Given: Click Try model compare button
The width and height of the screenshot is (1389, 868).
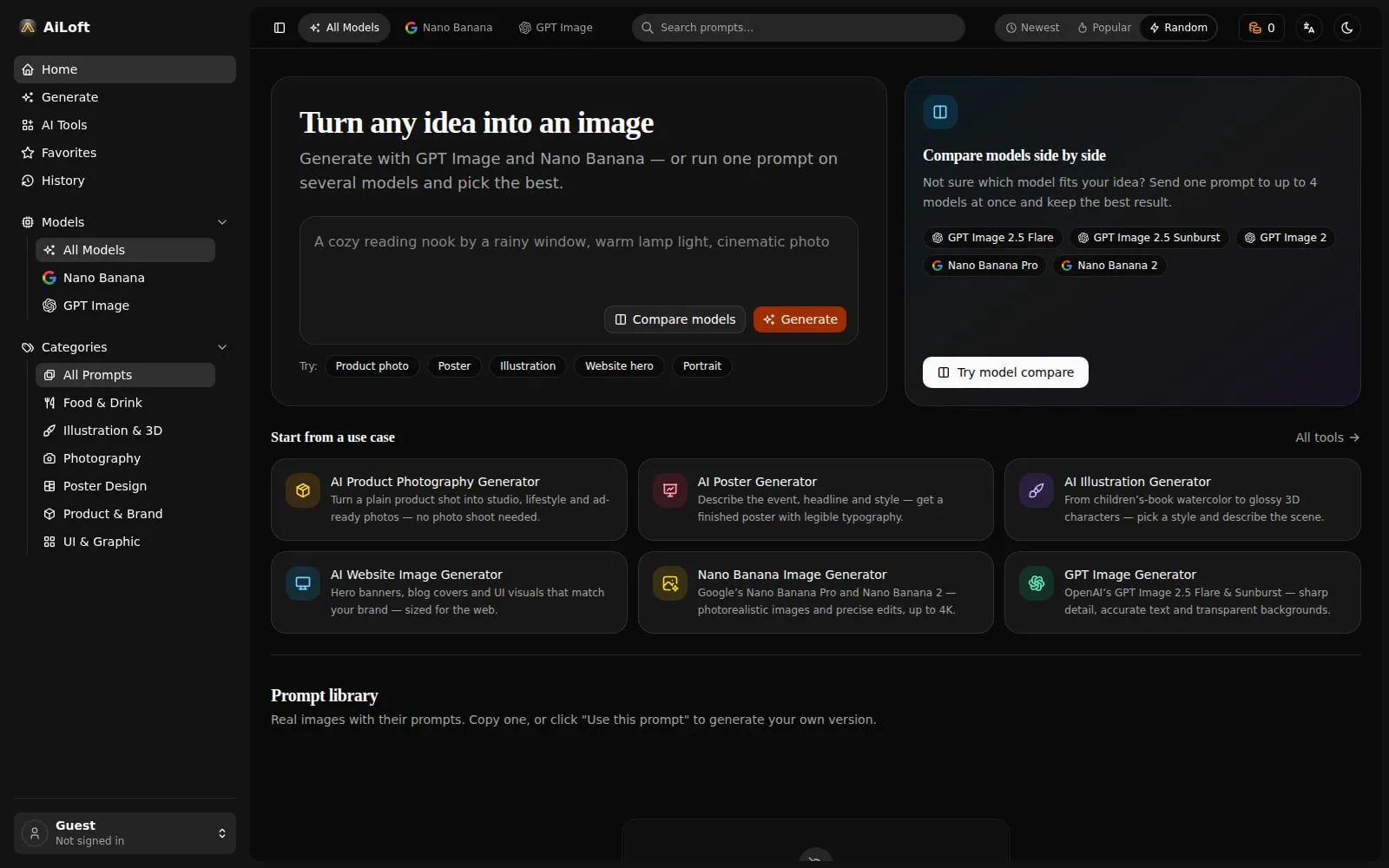Looking at the screenshot, I should click(x=1005, y=372).
